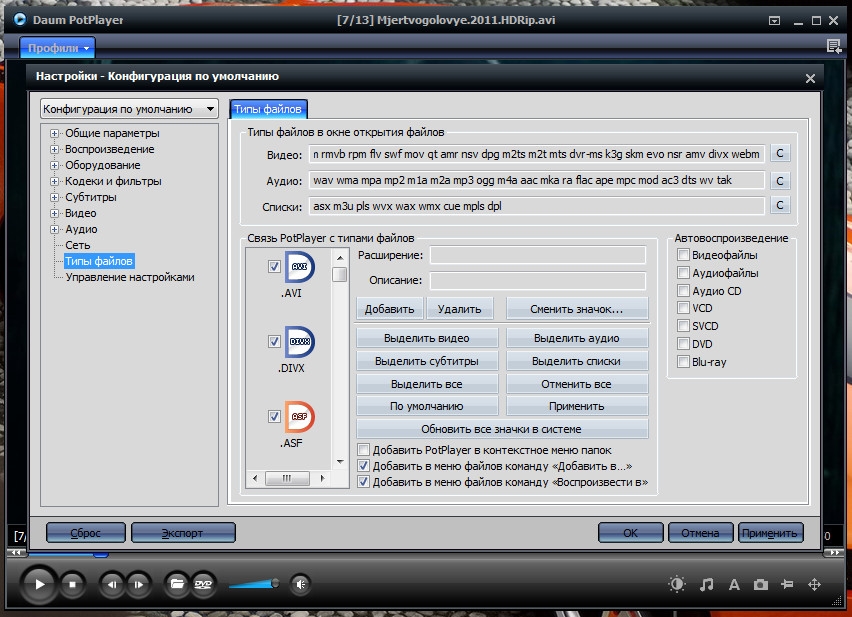Expand the Codecs and filters tree node
Viewport: 852px width, 617px height.
pyautogui.click(x=56, y=182)
